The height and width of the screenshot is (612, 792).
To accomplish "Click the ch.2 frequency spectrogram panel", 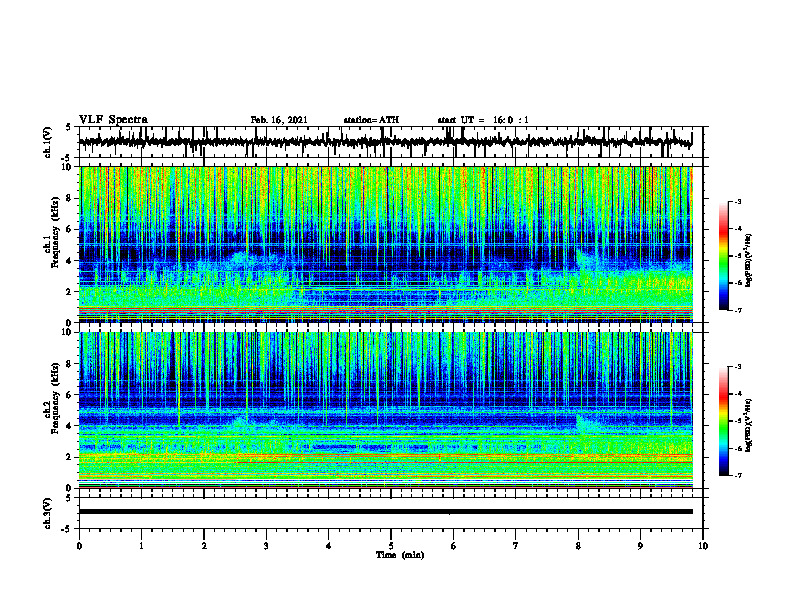I will 386,410.
